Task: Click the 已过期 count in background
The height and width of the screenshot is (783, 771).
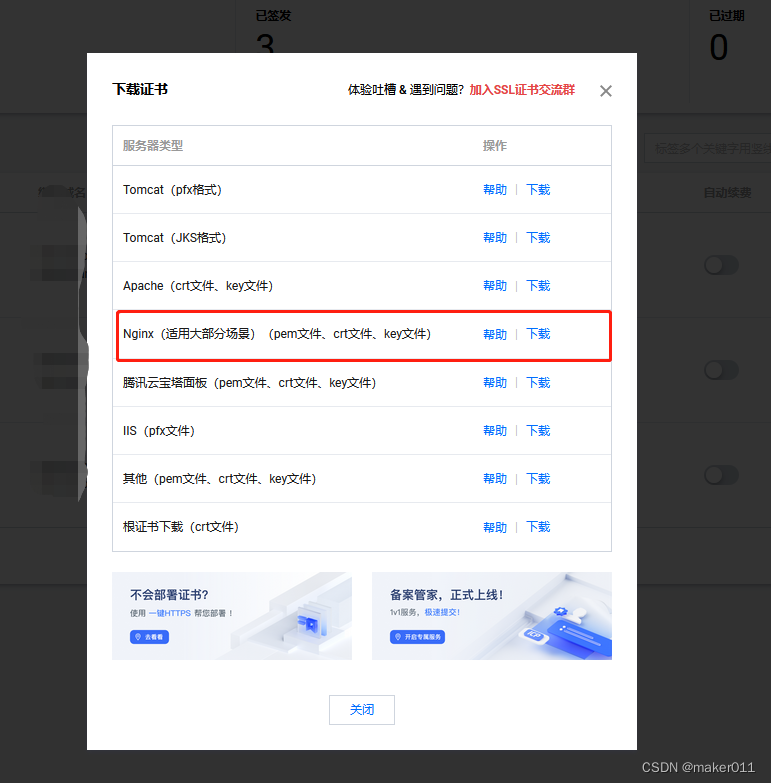Action: [719, 47]
